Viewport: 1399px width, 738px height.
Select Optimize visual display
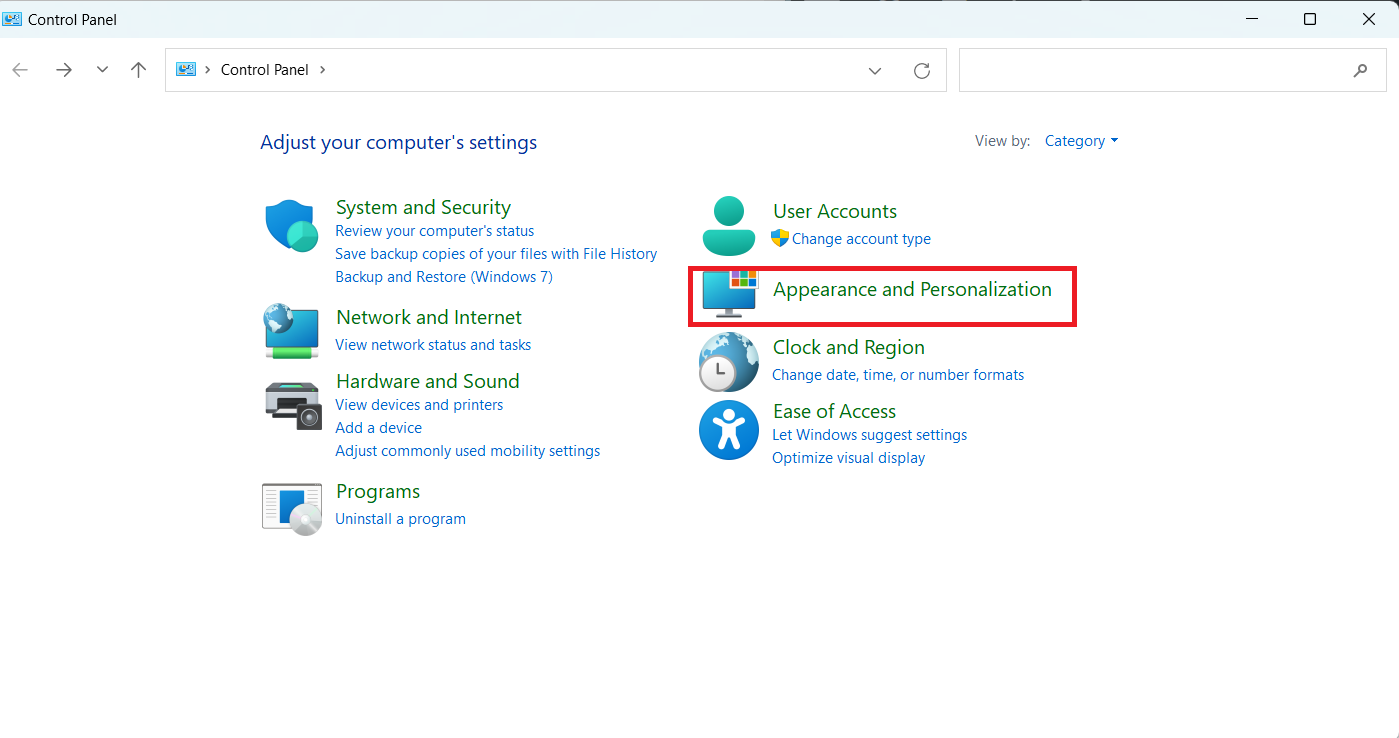[849, 458]
